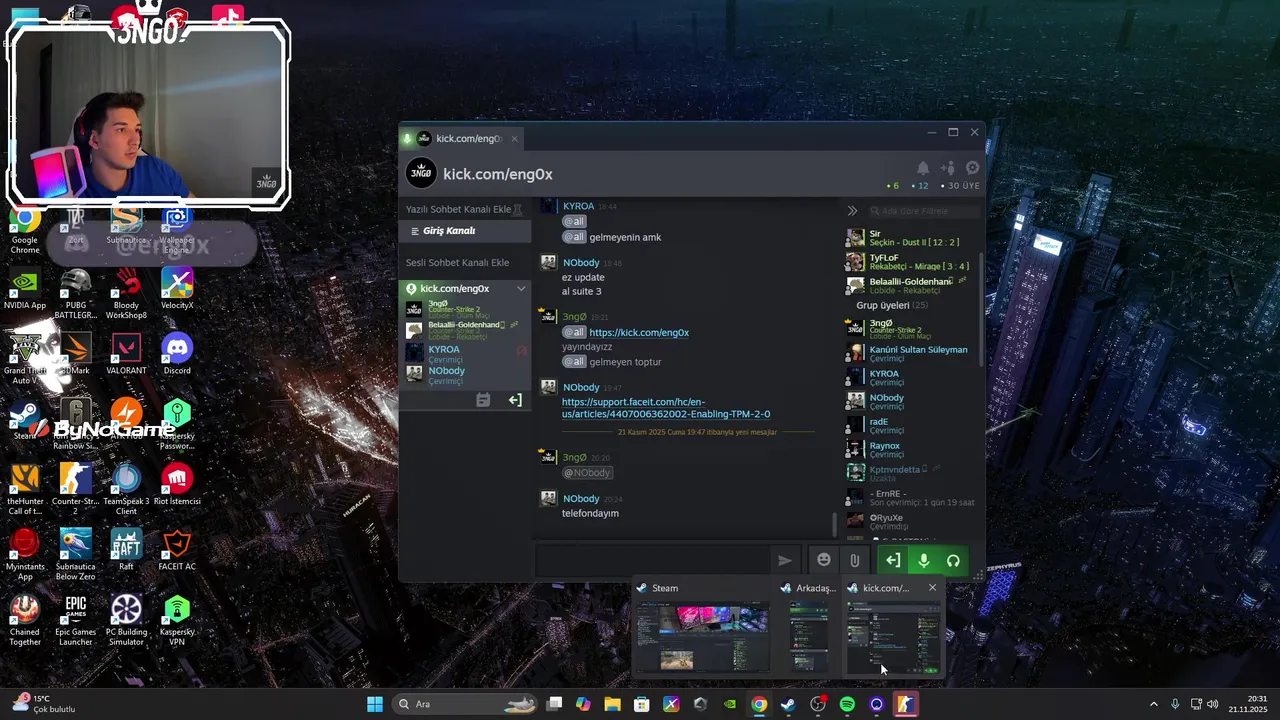The width and height of the screenshot is (1280, 720).
Task: Open Windows Start menu on taskbar
Action: (375, 704)
